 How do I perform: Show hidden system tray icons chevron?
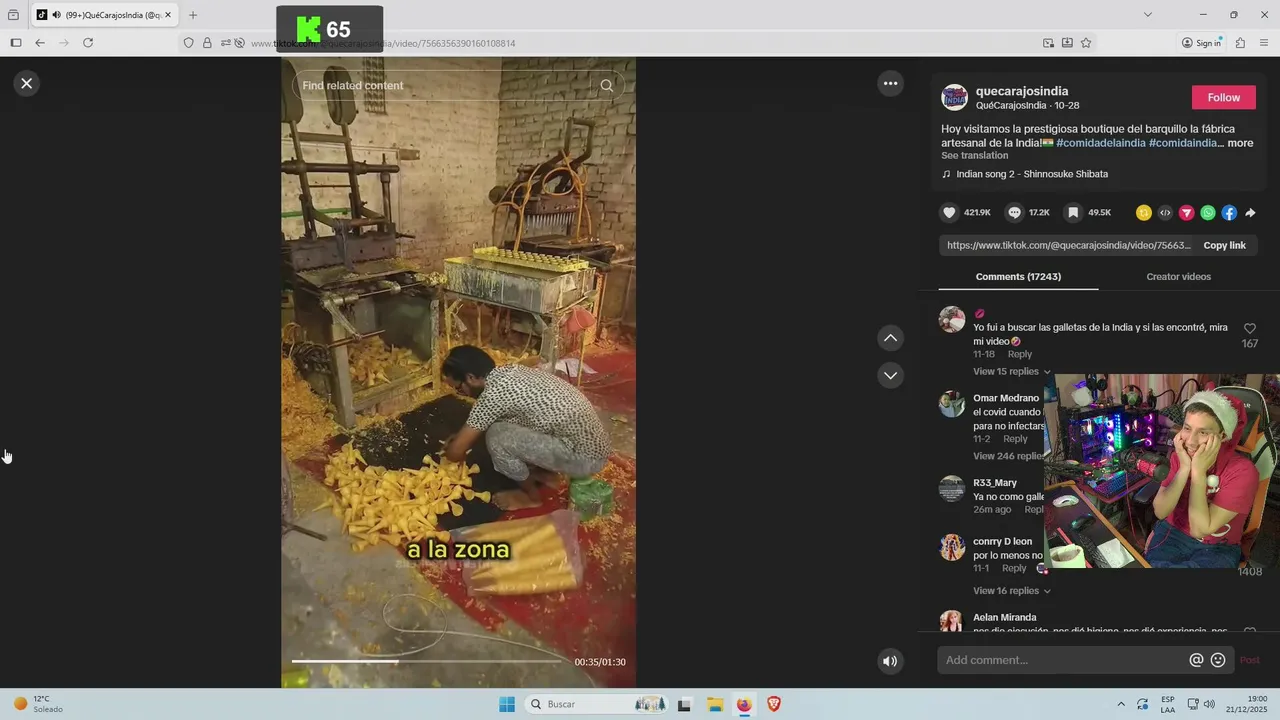pyautogui.click(x=1120, y=705)
